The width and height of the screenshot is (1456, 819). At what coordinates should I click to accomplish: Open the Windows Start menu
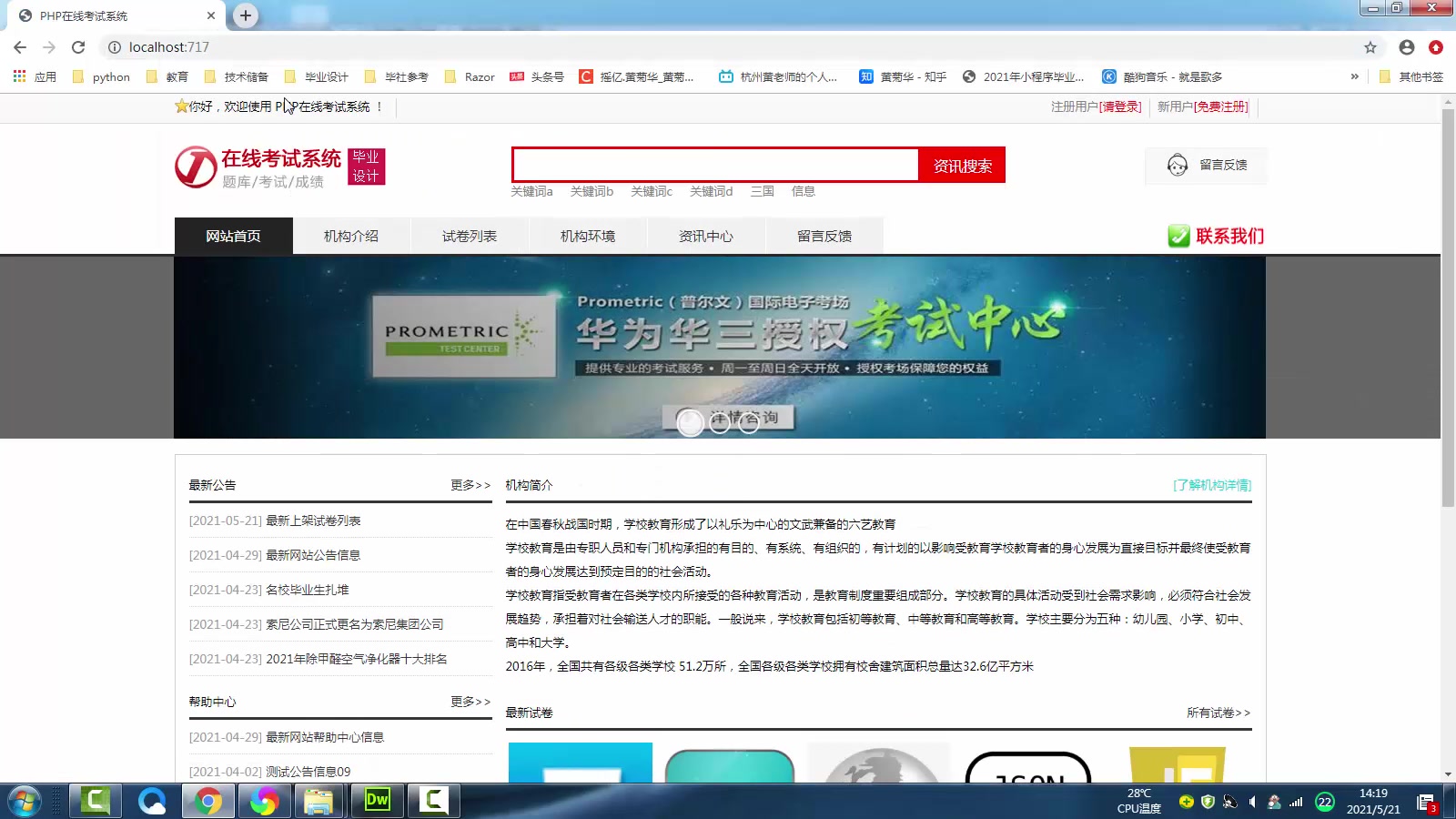pos(25,802)
